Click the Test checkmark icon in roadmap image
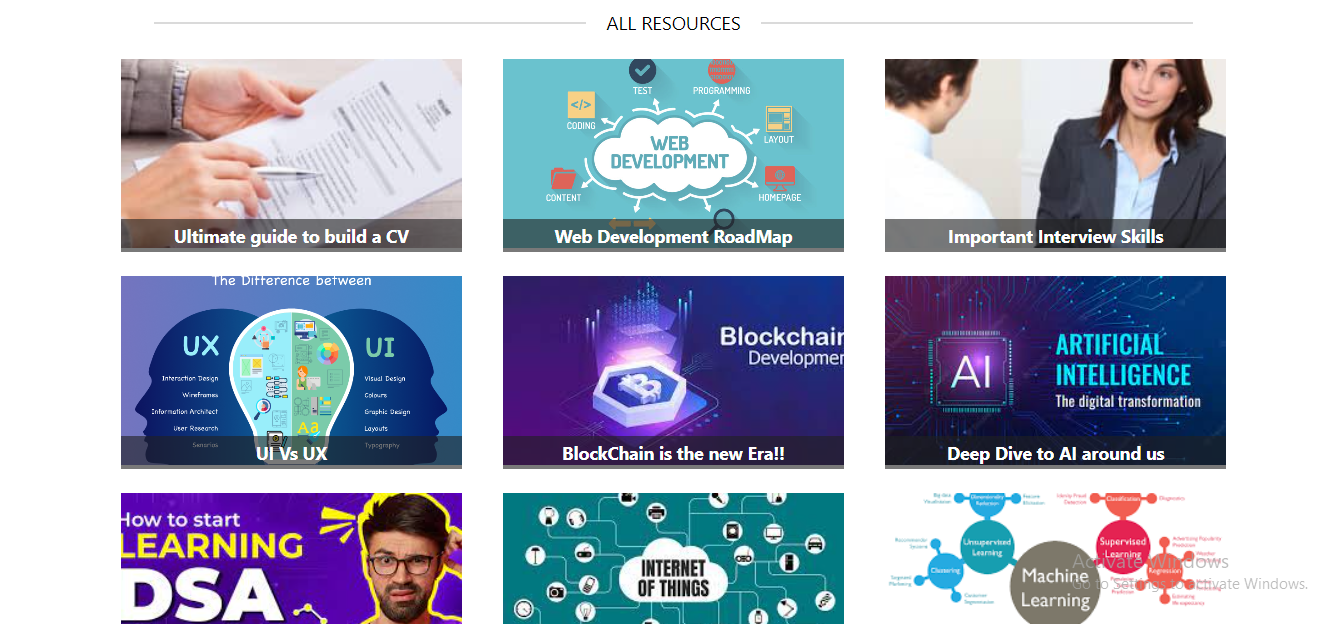 [x=642, y=71]
